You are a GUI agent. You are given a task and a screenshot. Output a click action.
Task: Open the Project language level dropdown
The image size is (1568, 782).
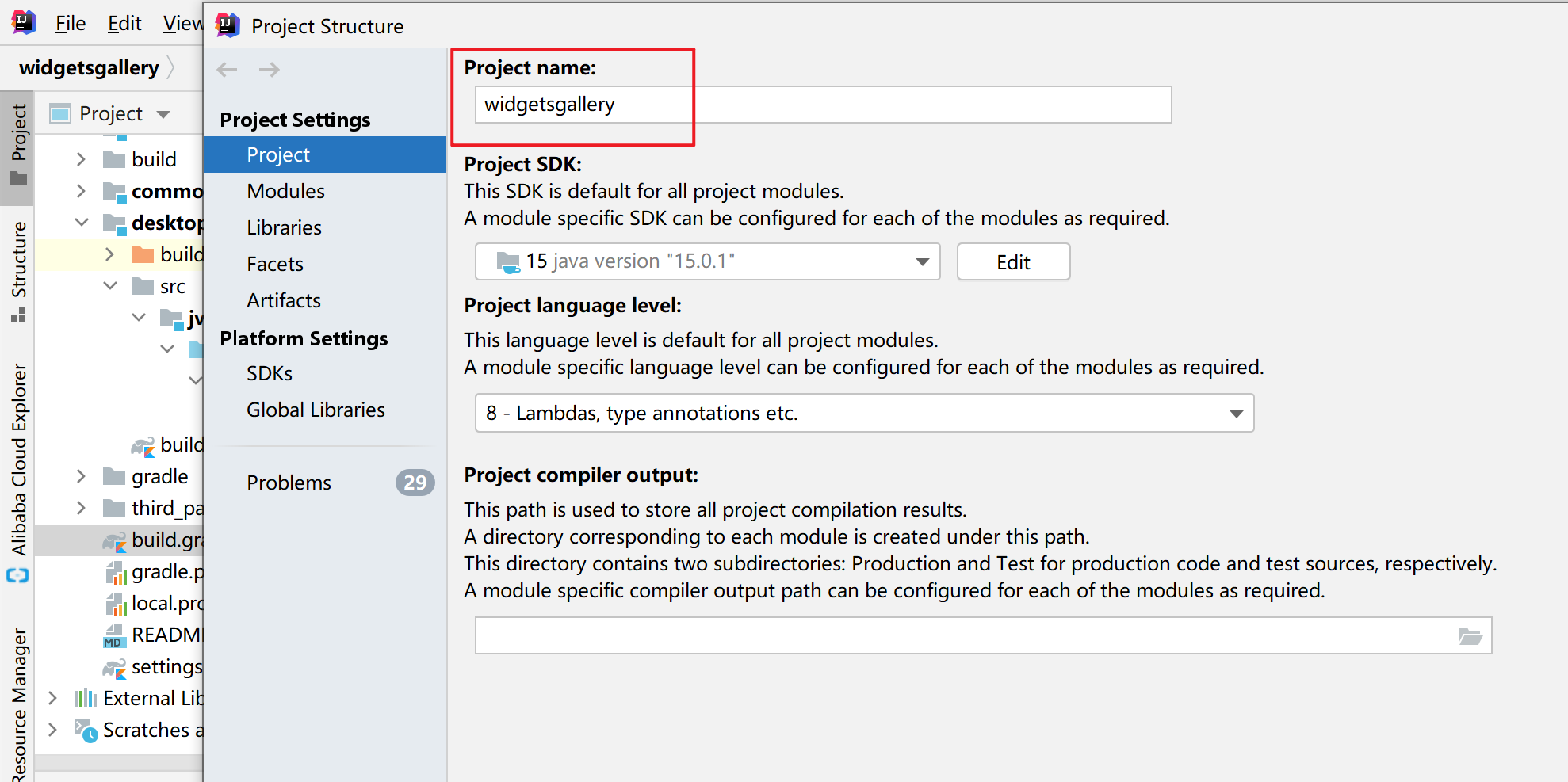(1235, 413)
